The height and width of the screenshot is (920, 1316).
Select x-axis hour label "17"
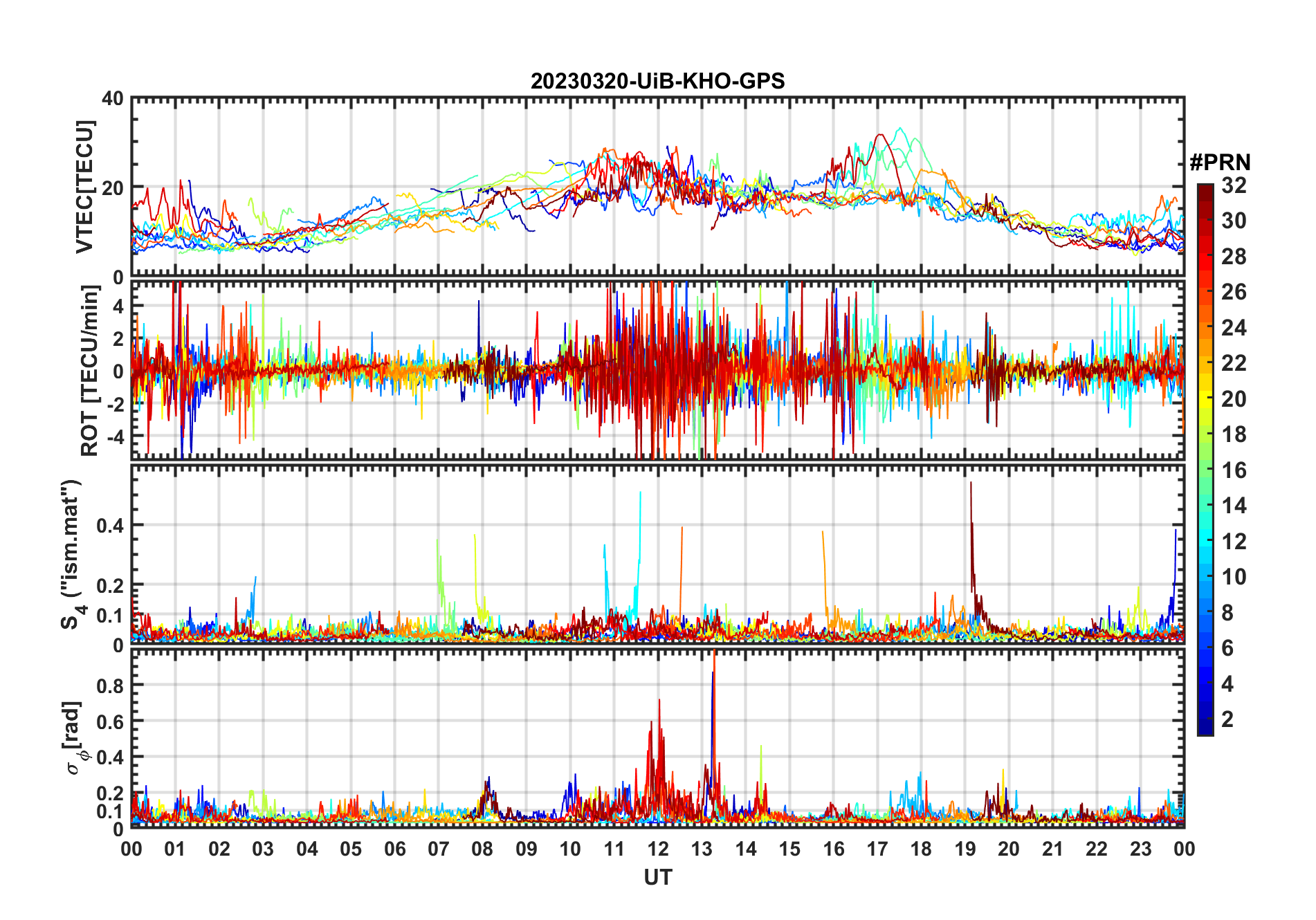(877, 849)
